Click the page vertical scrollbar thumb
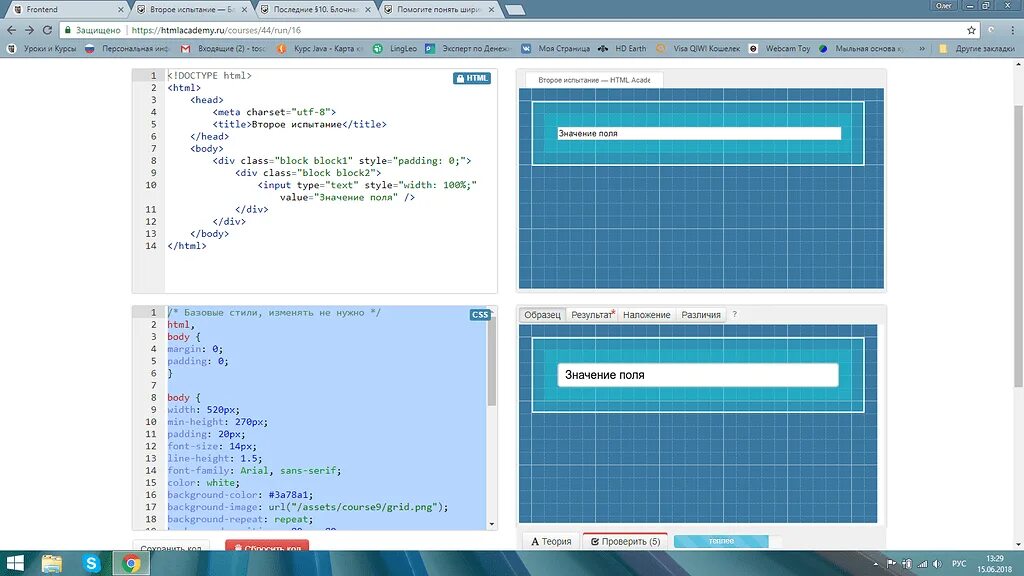The width and height of the screenshot is (1024, 576). click(x=1018, y=245)
